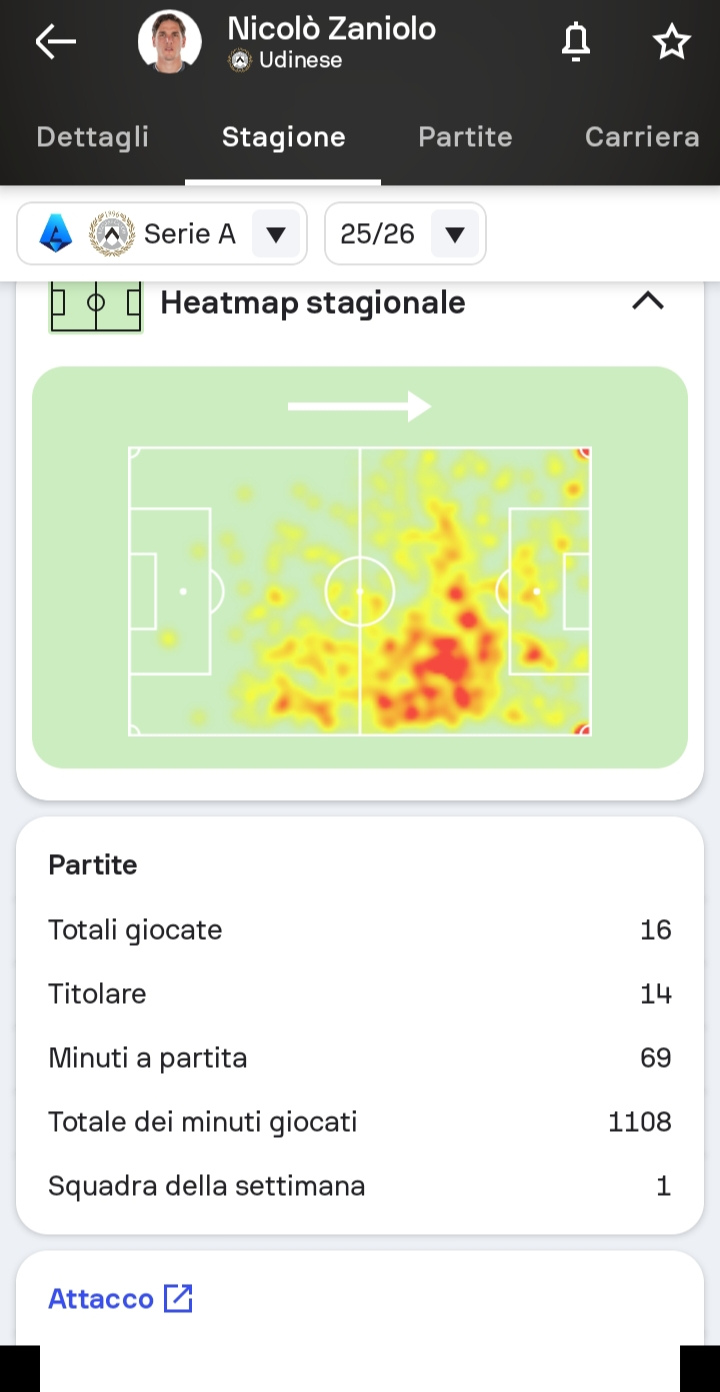Image resolution: width=720 pixels, height=1392 pixels.
Task: Tap the Squadra della settimana row
Action: [x=360, y=1186]
